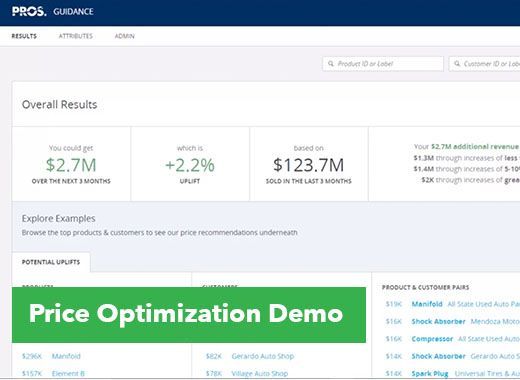The width and height of the screenshot is (520, 380).
Task: Click the $2K through increases line
Action: point(470,180)
